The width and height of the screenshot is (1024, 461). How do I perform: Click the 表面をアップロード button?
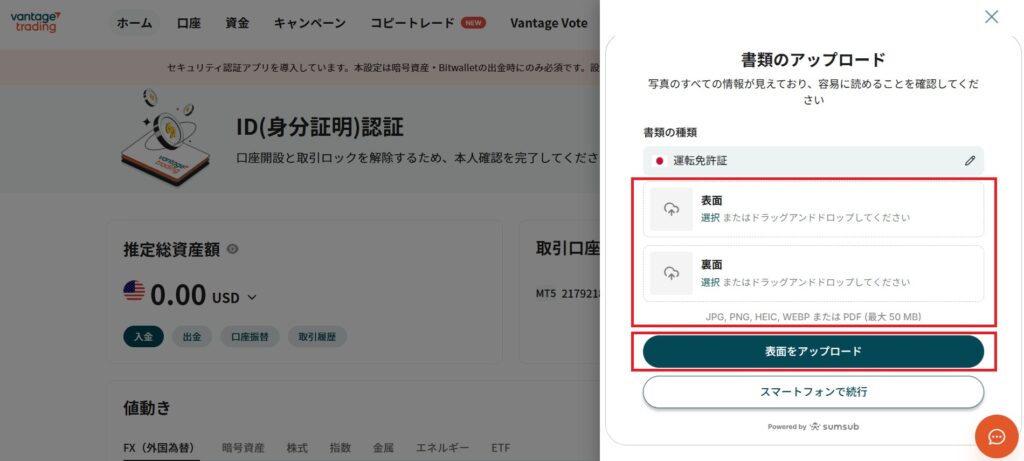pyautogui.click(x=813, y=352)
